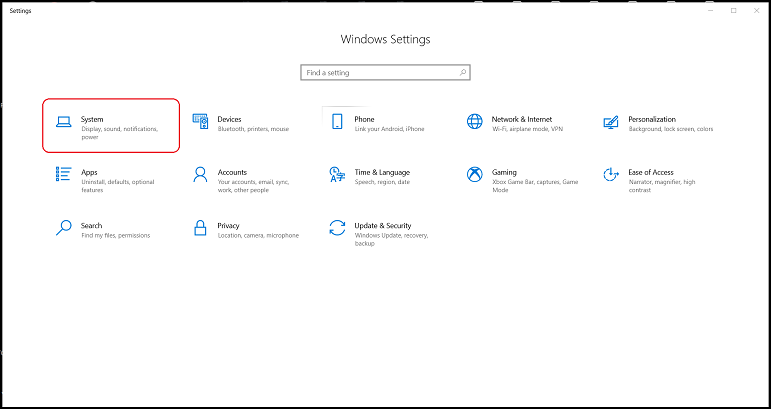Screen dimensions: 771x409
Task: Open the Time & Language icon
Action: [337, 175]
